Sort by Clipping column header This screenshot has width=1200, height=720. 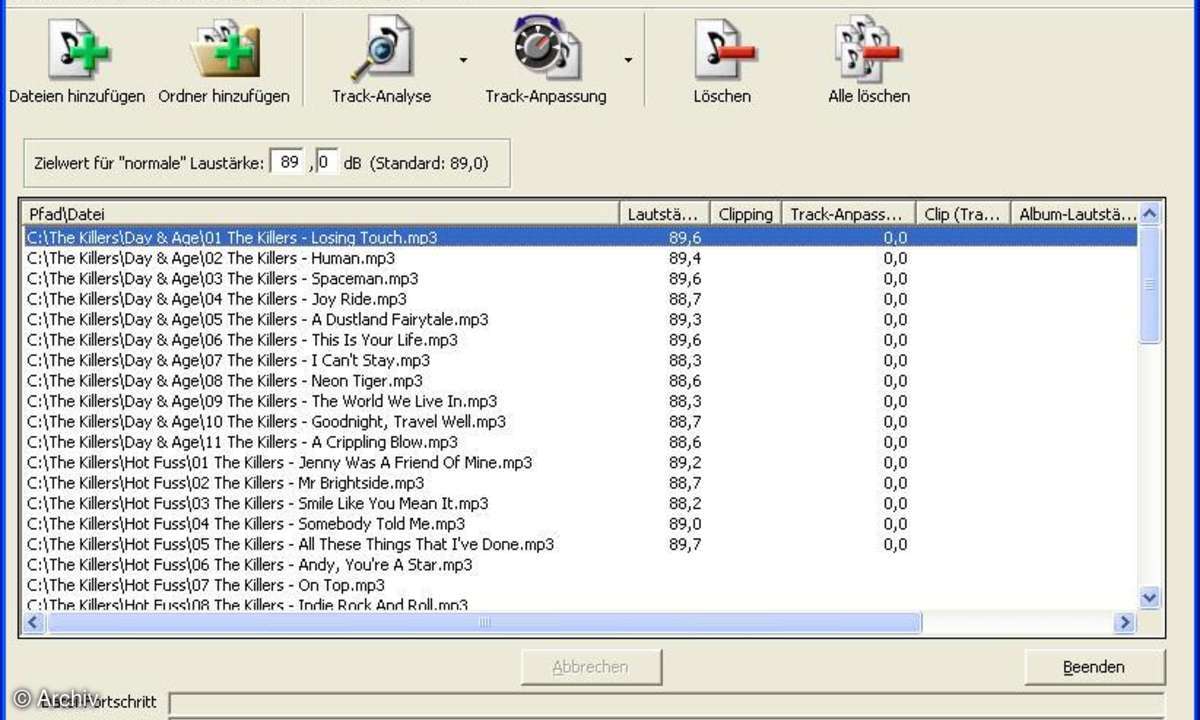pos(745,214)
